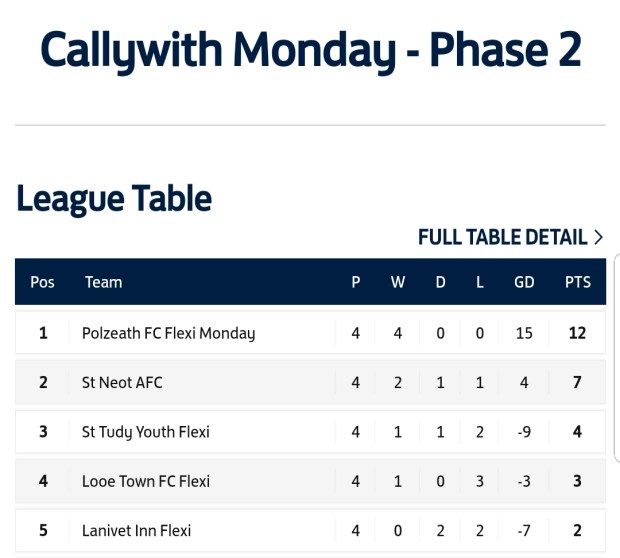
Task: Click the Team column header
Action: click(x=103, y=282)
